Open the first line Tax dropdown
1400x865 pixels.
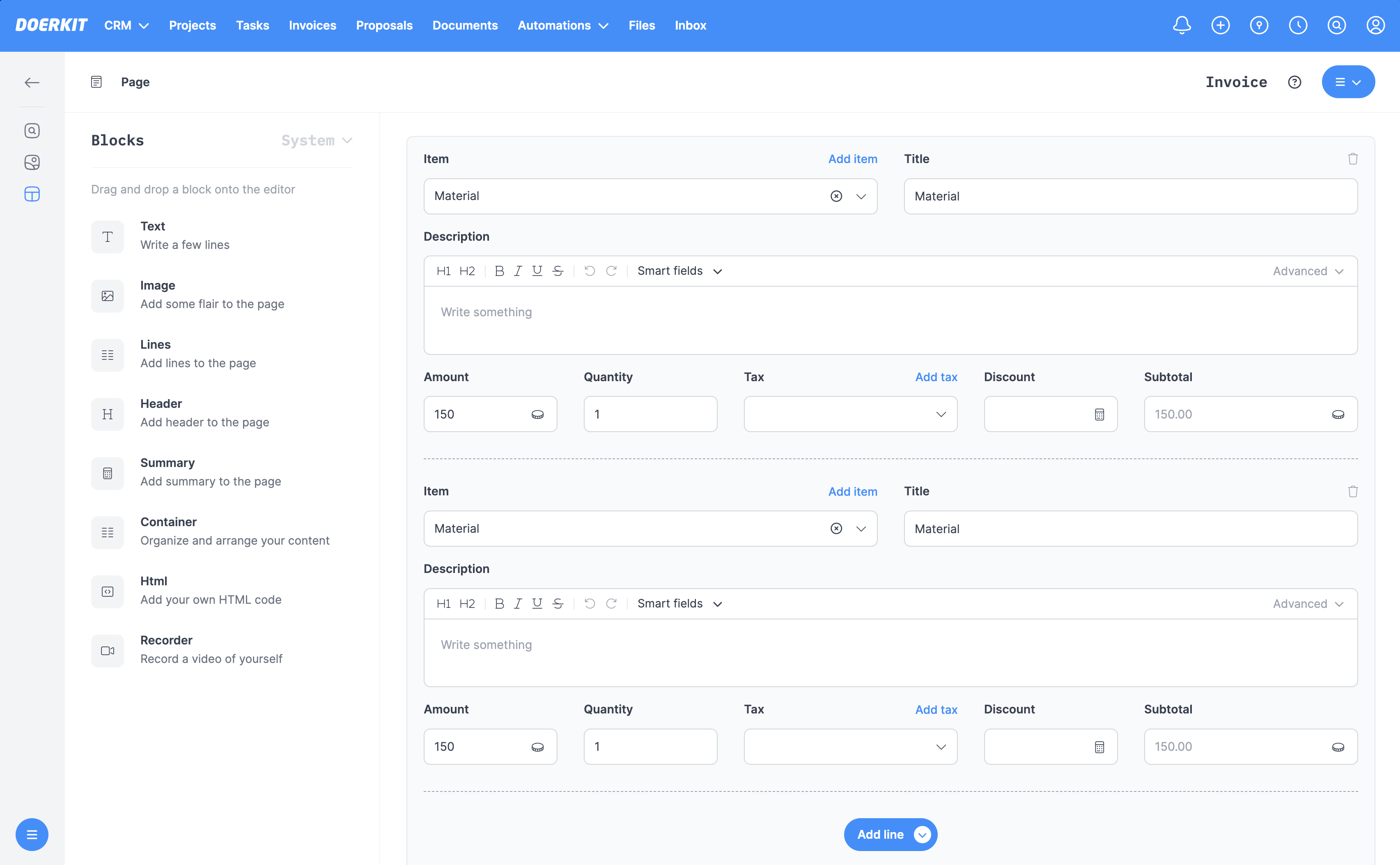pos(850,414)
